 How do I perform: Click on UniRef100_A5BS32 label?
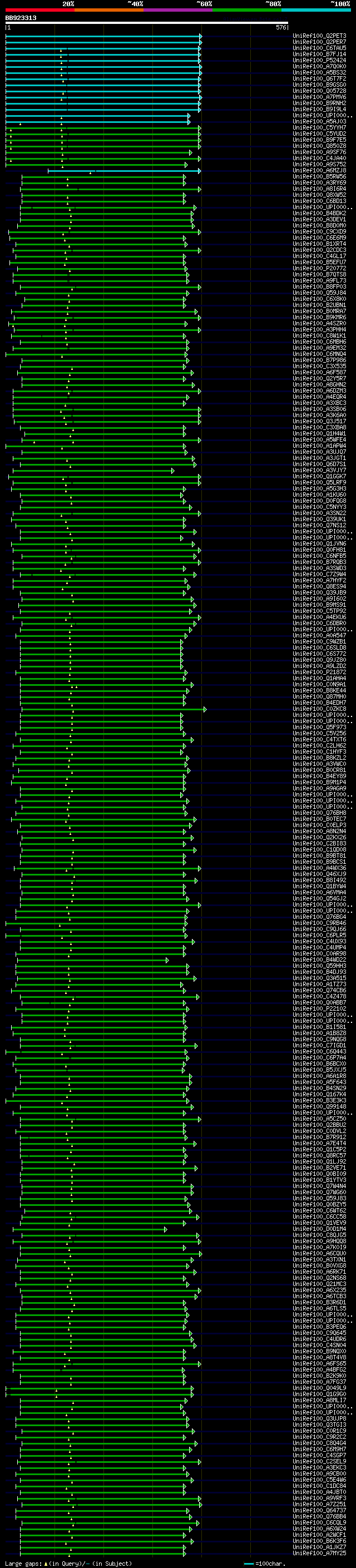coord(319,73)
